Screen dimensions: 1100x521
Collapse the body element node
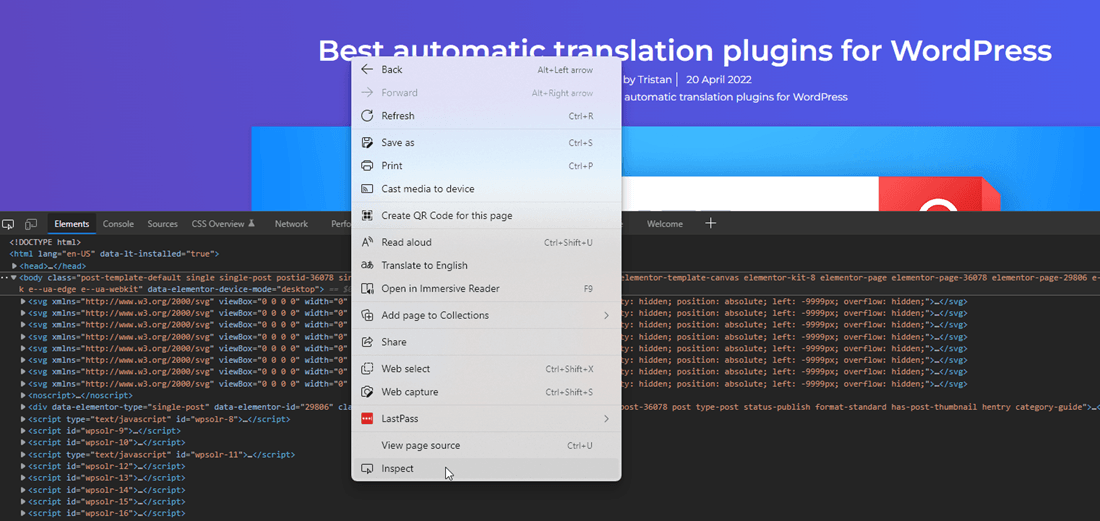[x=13, y=278]
